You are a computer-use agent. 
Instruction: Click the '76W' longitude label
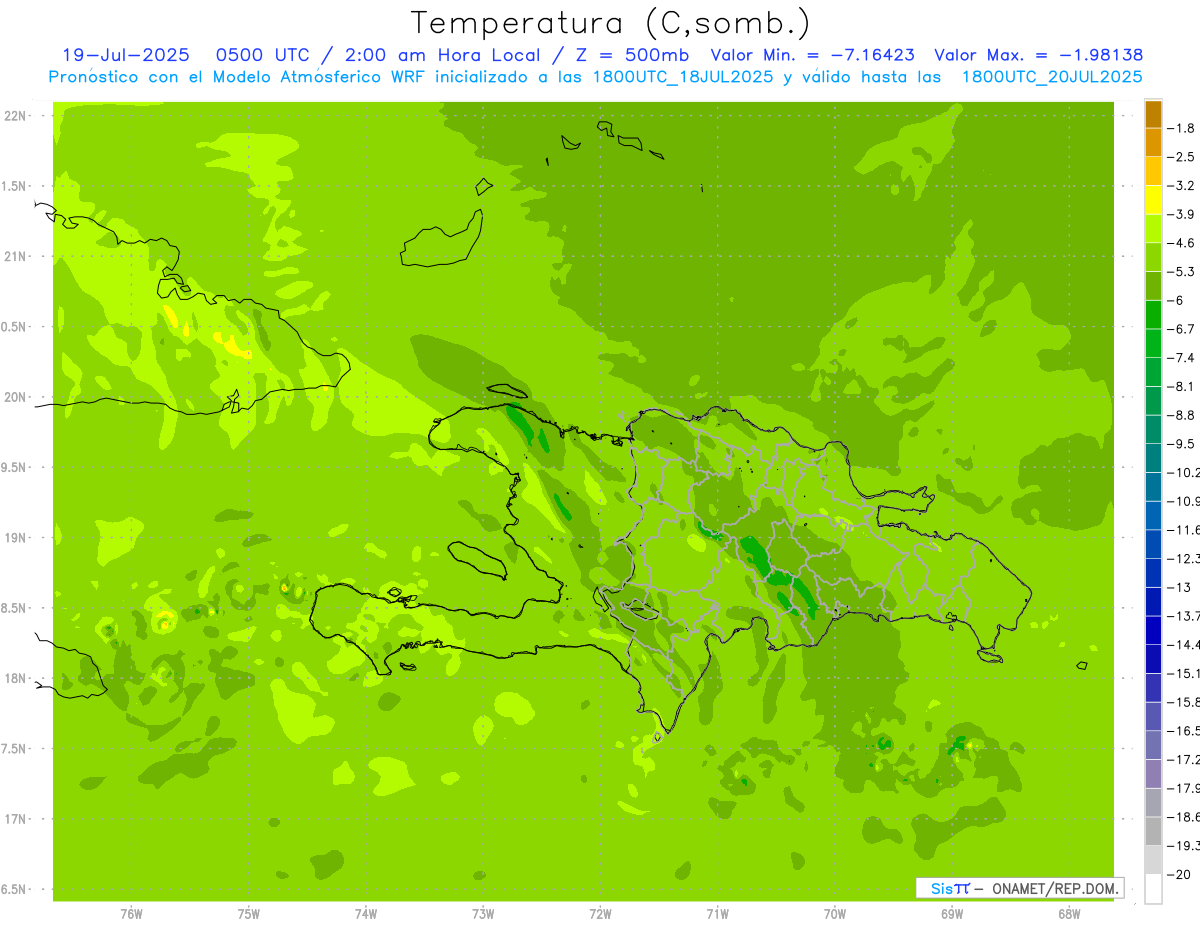click(131, 914)
